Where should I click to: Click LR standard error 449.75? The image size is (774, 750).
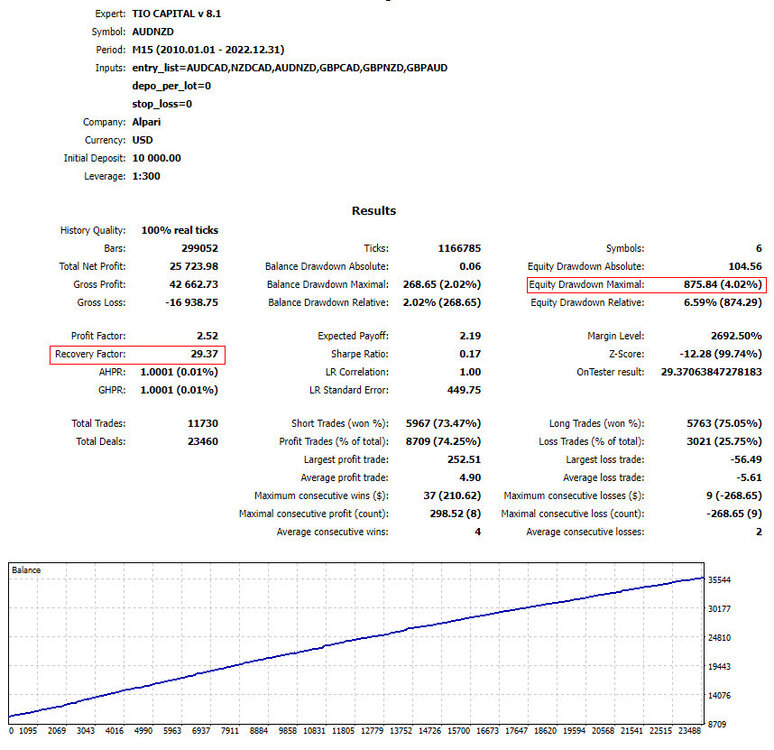tap(464, 390)
